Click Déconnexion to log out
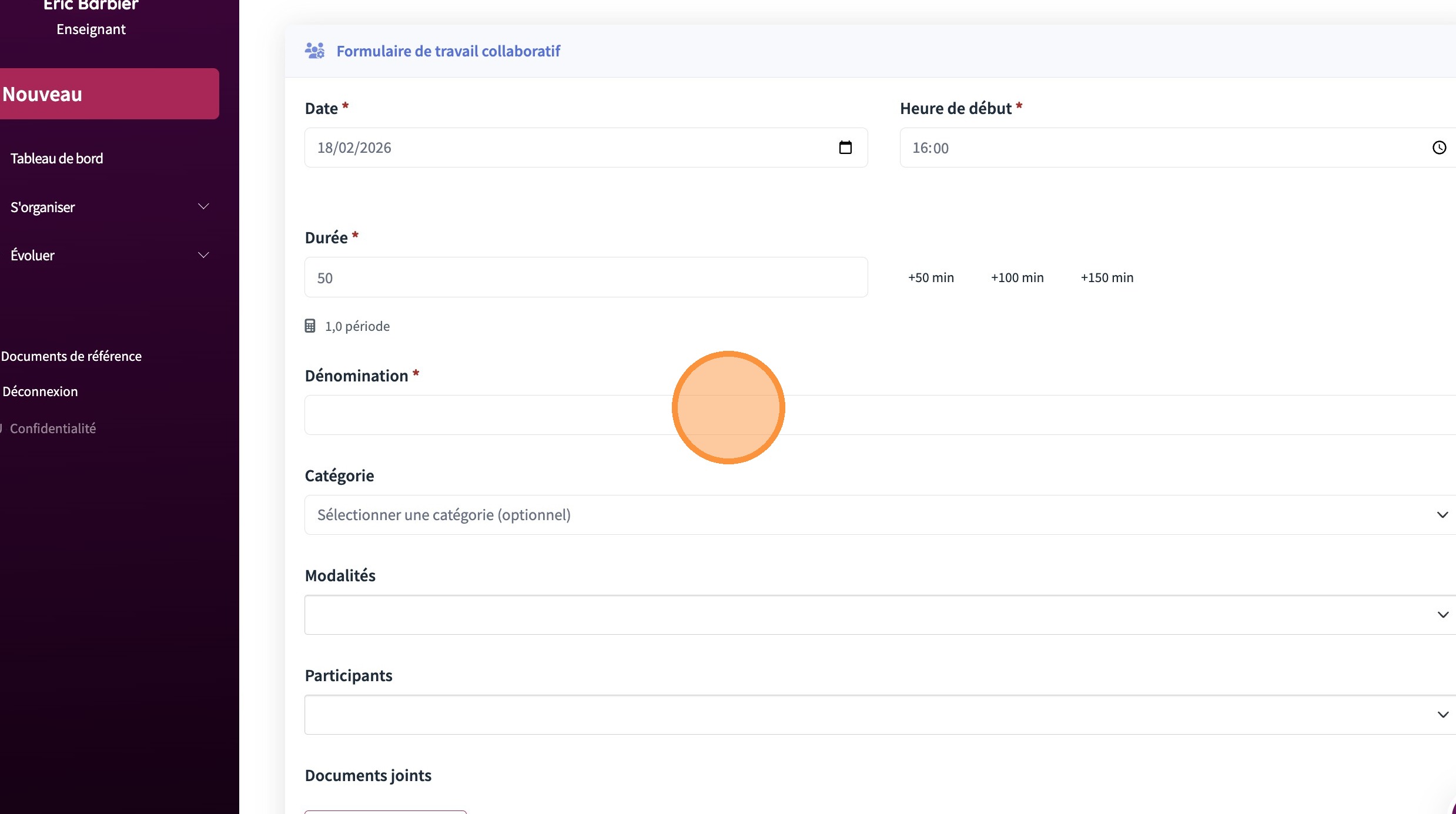Screen dimensions: 1456x814 (40, 391)
